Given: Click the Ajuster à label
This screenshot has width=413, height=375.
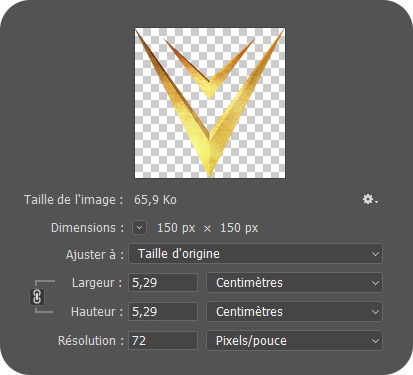Looking at the screenshot, I should click(95, 255).
